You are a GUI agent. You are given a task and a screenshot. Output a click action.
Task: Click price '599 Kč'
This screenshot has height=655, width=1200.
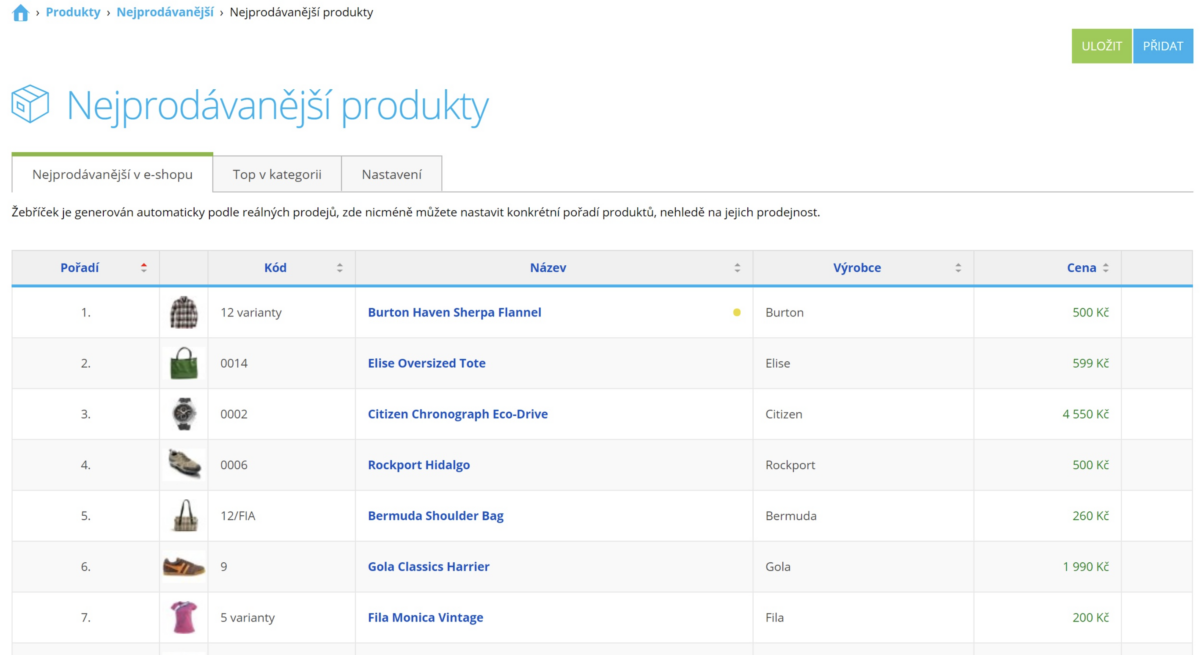click(1090, 363)
